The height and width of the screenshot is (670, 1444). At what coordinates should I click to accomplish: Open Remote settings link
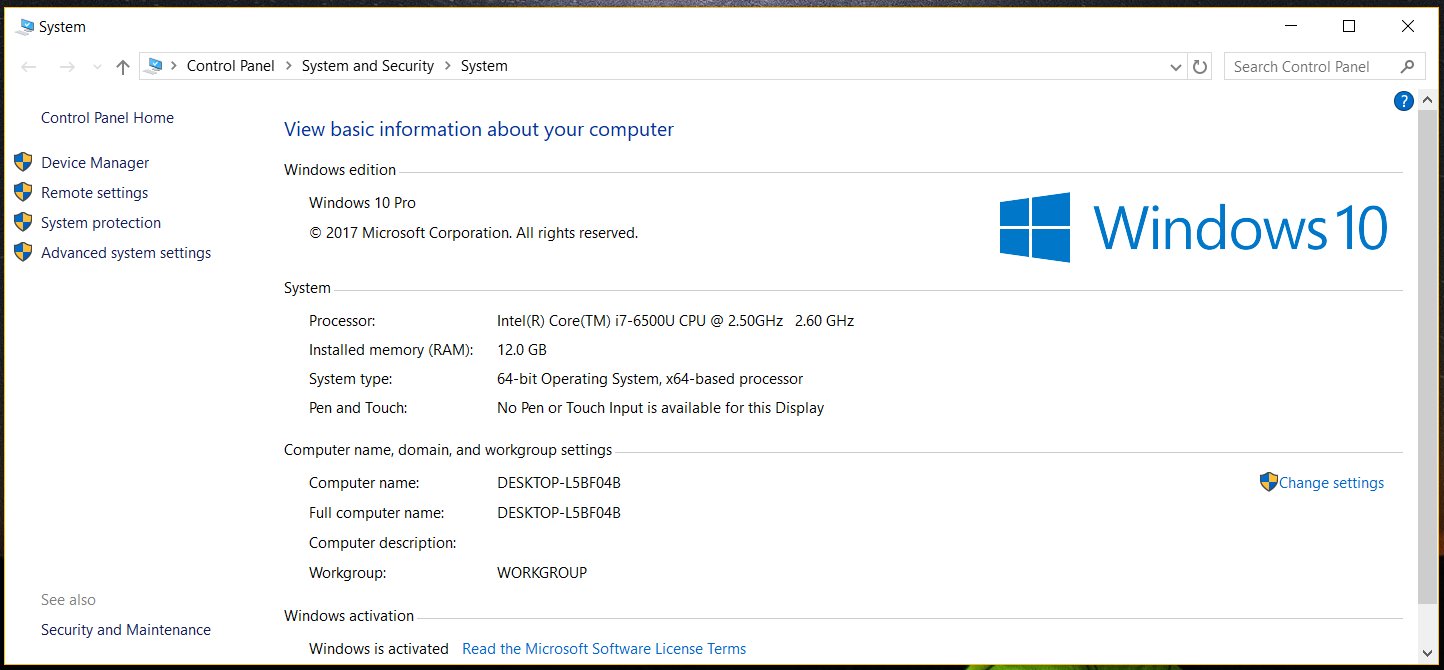(94, 193)
